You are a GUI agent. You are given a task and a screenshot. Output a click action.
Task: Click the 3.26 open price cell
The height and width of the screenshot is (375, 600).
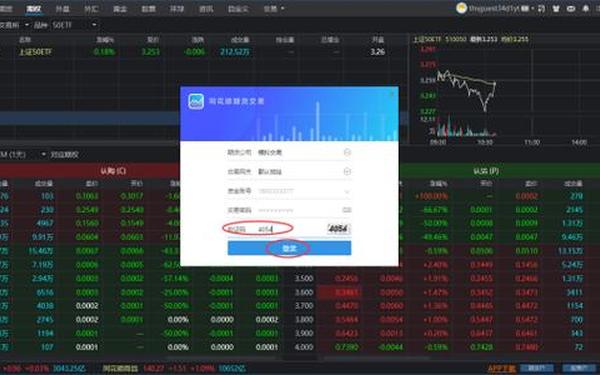tap(377, 52)
